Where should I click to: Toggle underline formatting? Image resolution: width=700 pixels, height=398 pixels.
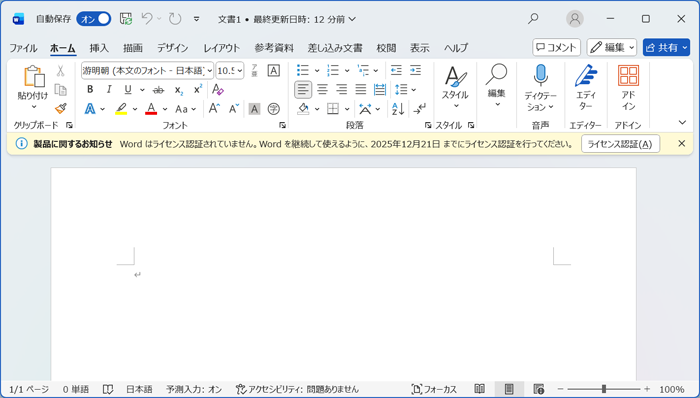(128, 90)
